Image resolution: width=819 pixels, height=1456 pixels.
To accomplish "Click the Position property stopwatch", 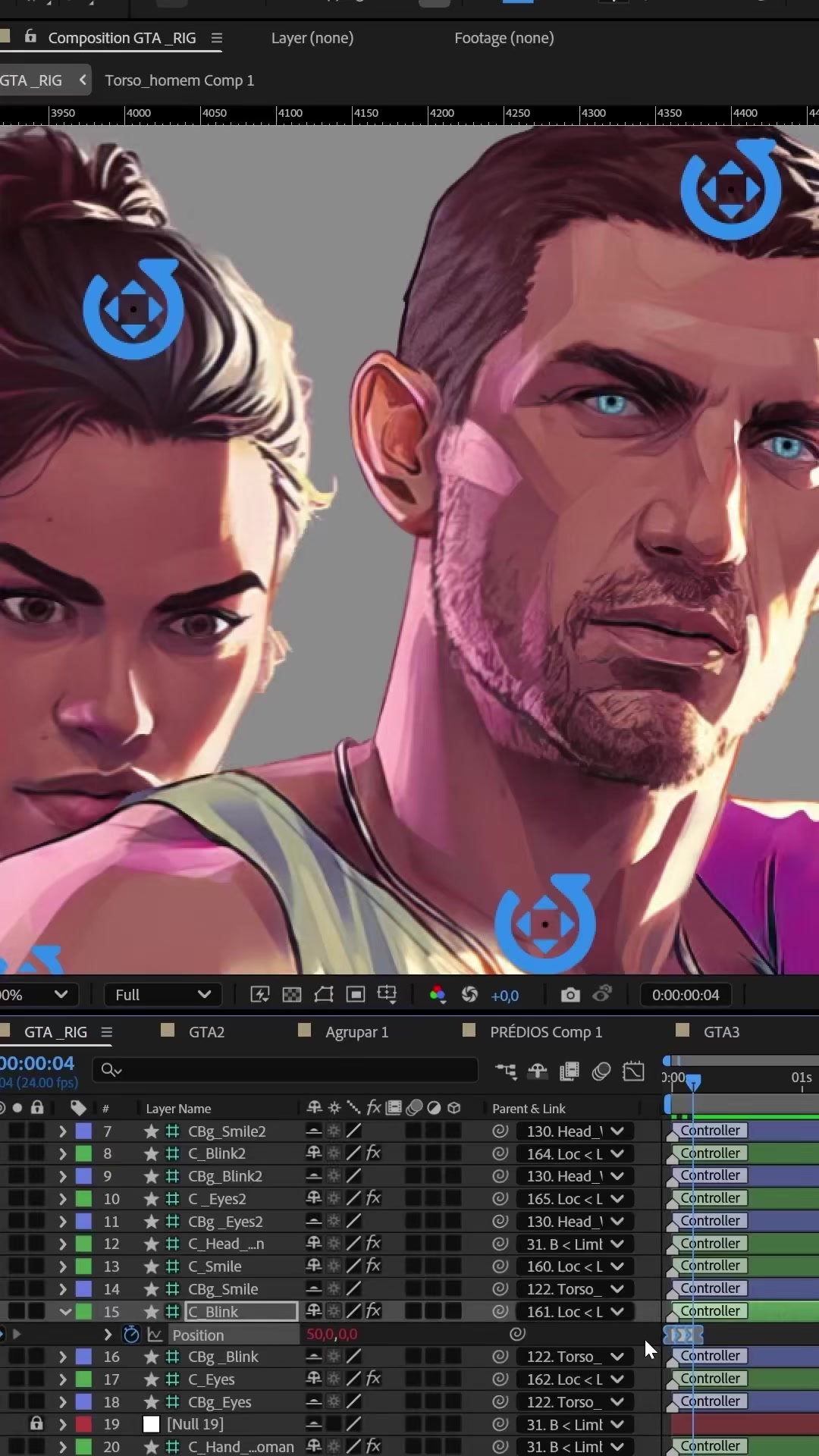I will [x=131, y=1335].
